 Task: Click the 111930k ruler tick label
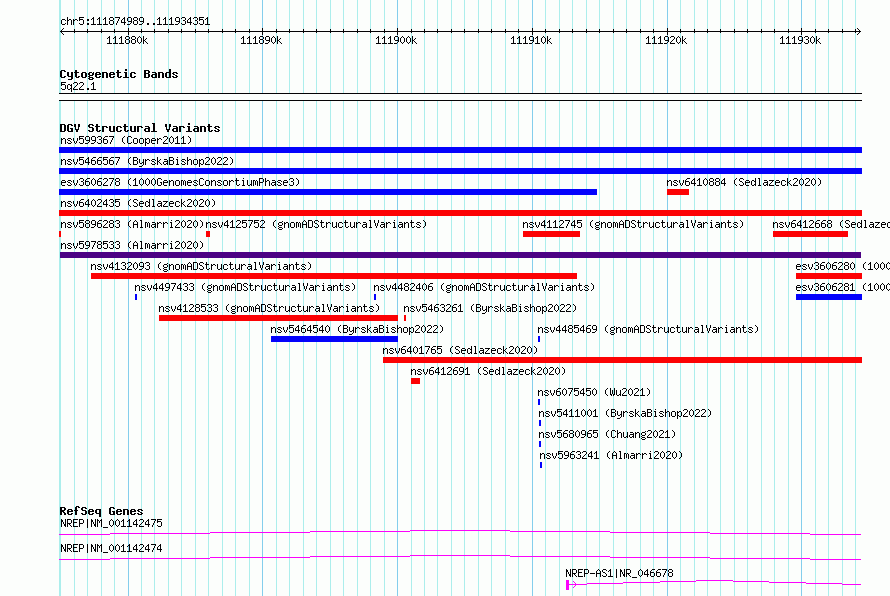[x=800, y=40]
